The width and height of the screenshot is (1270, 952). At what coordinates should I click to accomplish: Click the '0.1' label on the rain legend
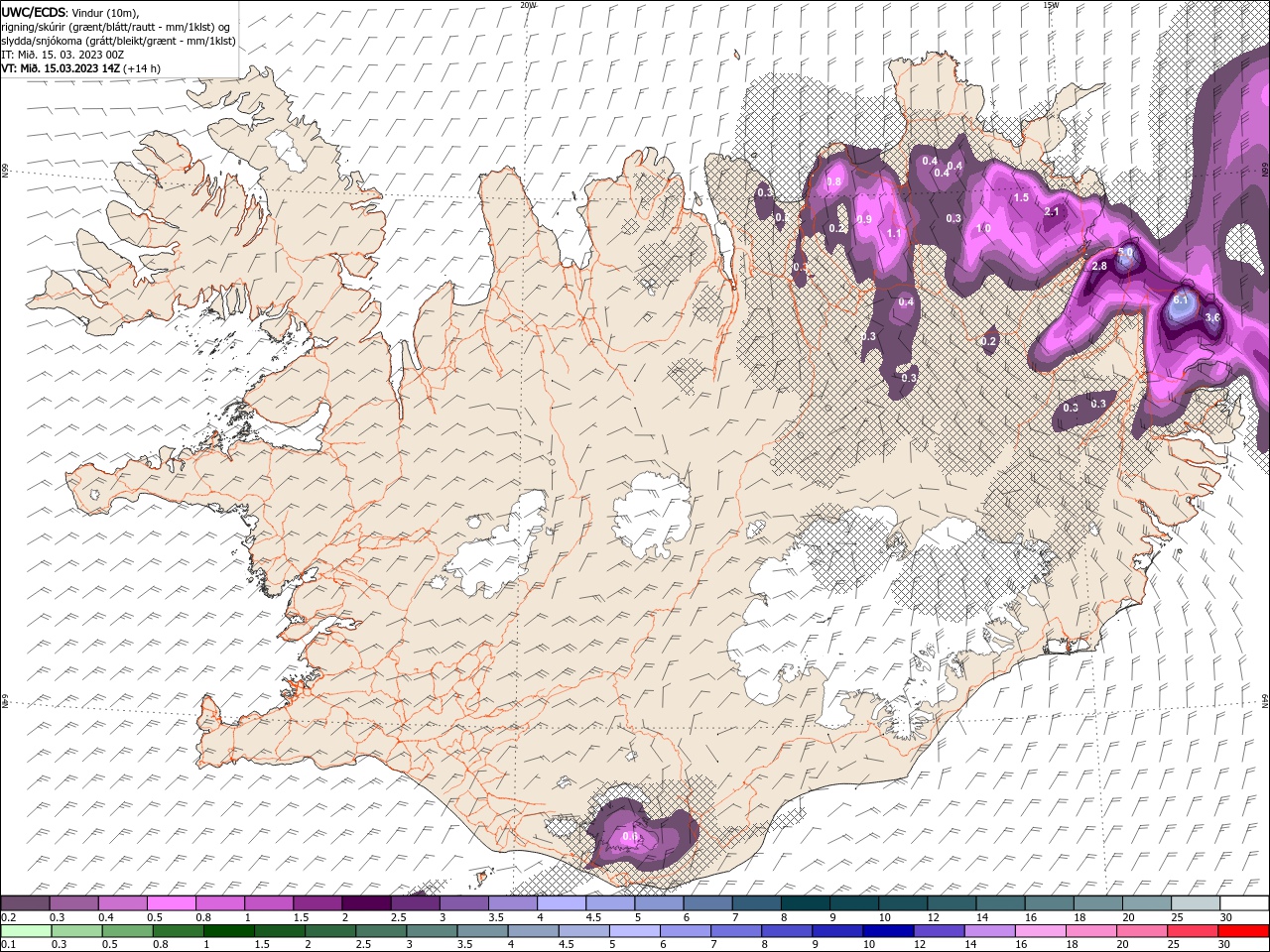(8, 944)
